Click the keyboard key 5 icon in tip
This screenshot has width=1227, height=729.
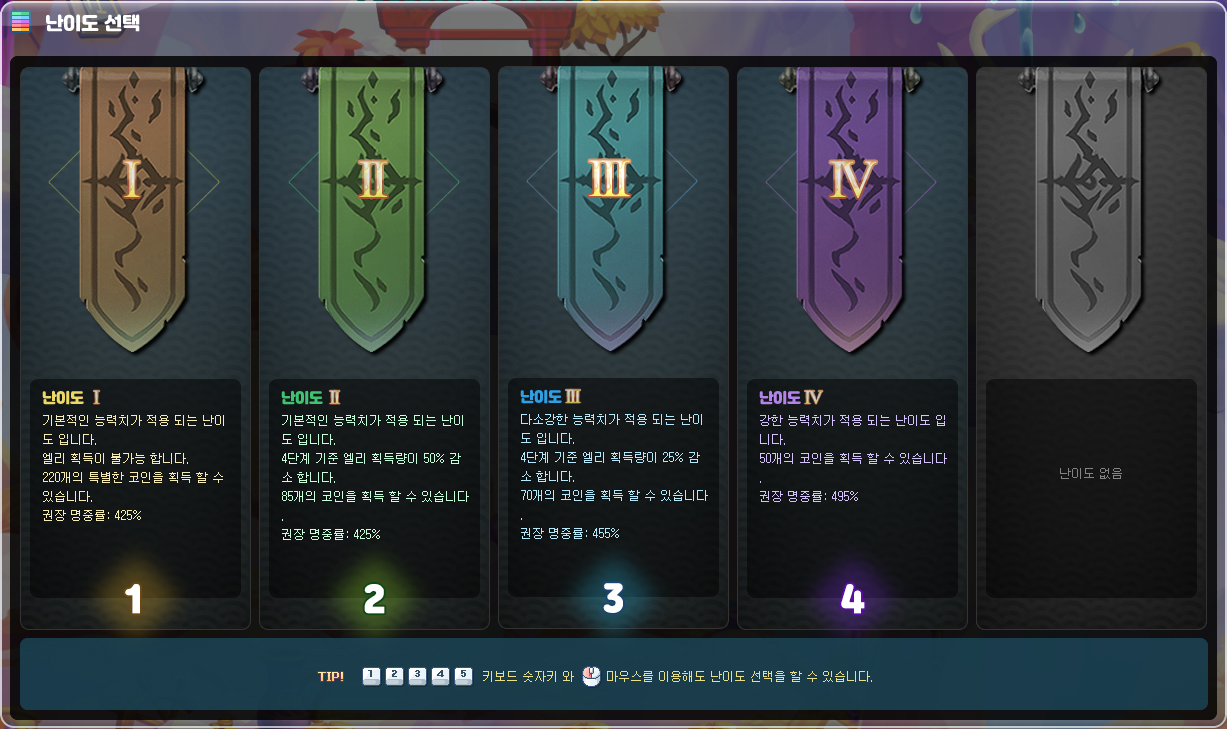pyautogui.click(x=463, y=677)
